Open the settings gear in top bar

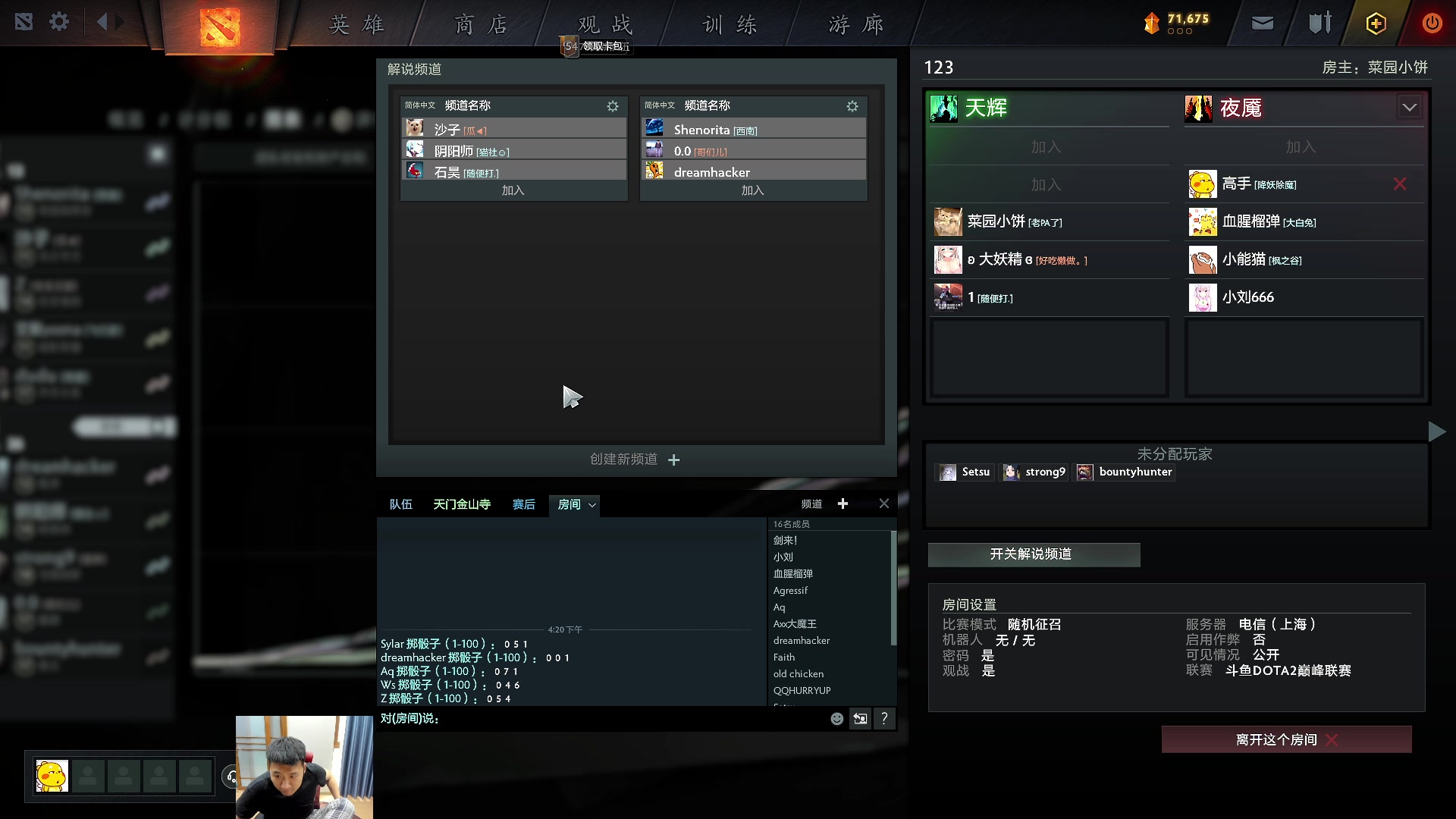click(x=59, y=22)
